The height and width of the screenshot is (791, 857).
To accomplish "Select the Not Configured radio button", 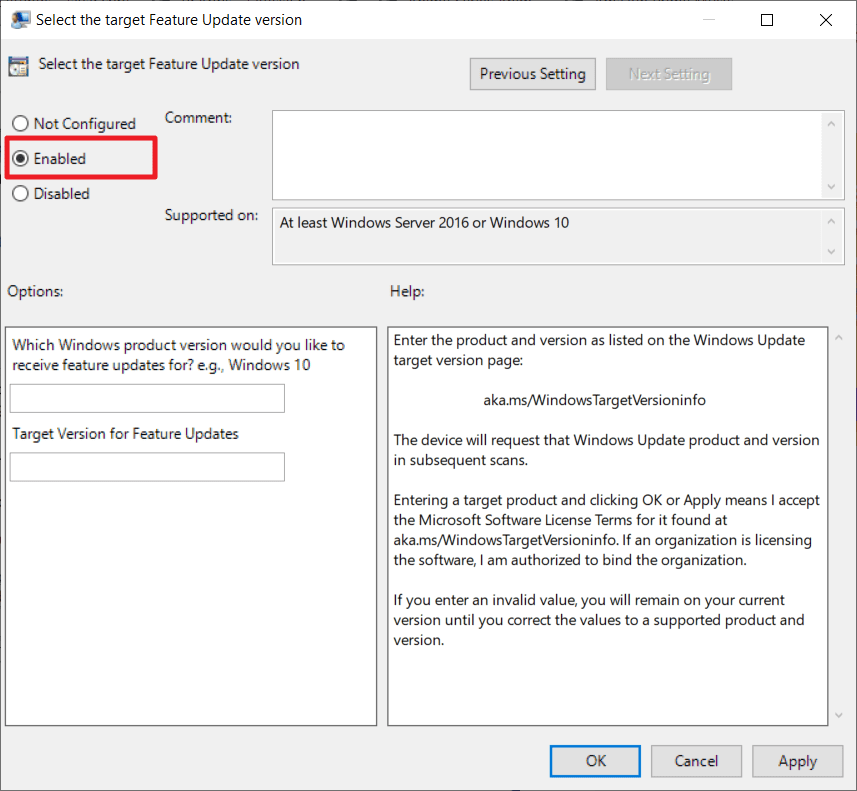I will (x=20, y=124).
